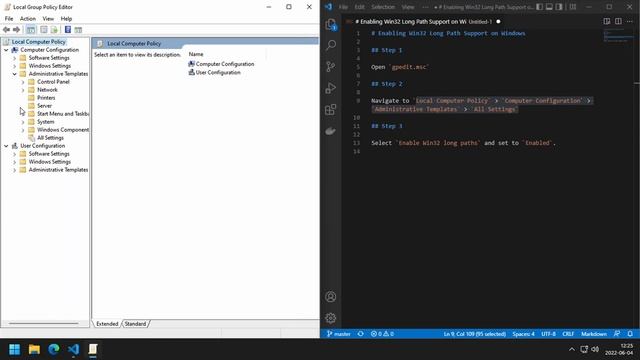Go back with the Group Policy toolbar arrow
The height and width of the screenshot is (360, 640).
click(6, 30)
